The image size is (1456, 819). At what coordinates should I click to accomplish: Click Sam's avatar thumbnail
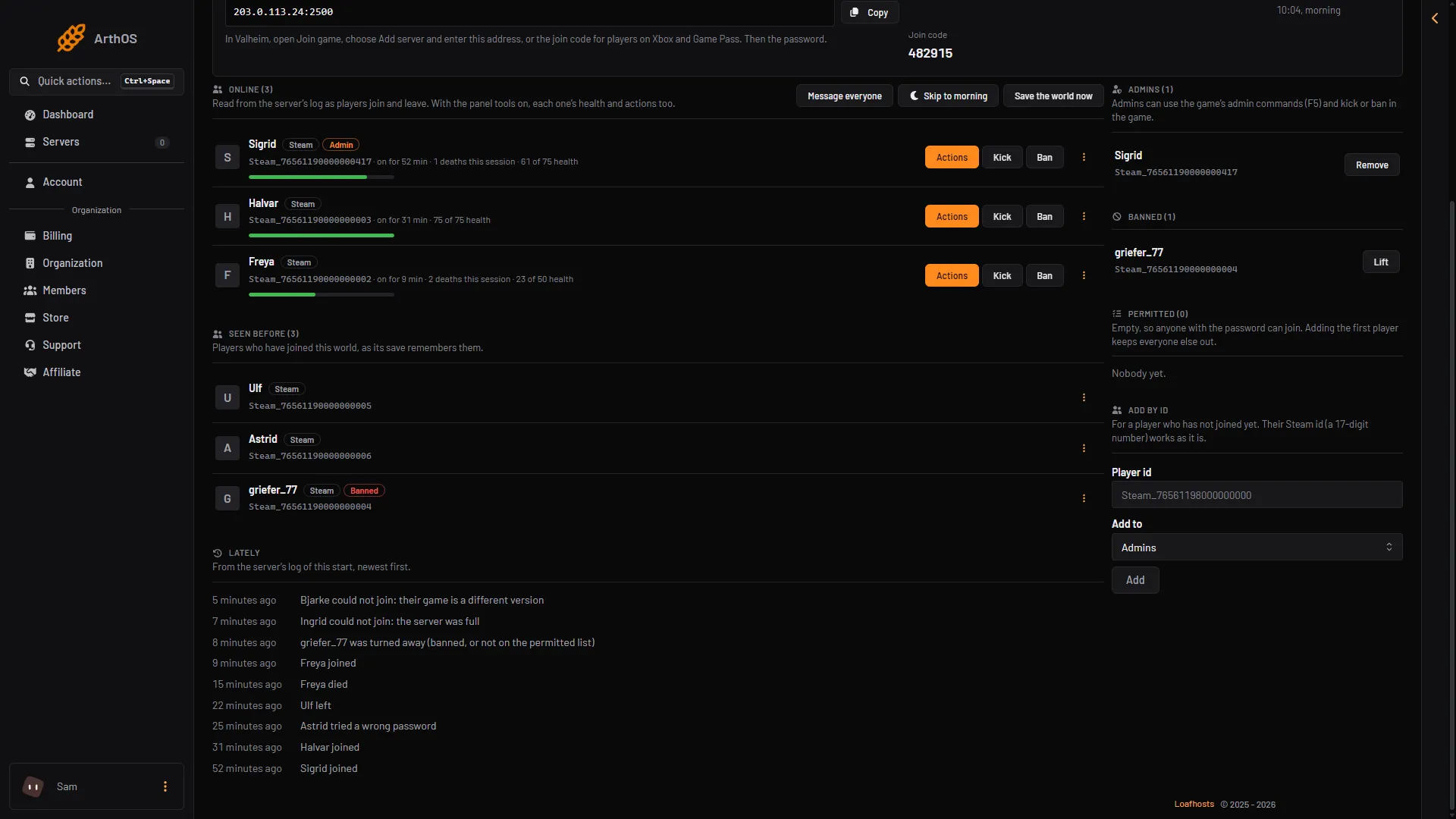pyautogui.click(x=33, y=786)
